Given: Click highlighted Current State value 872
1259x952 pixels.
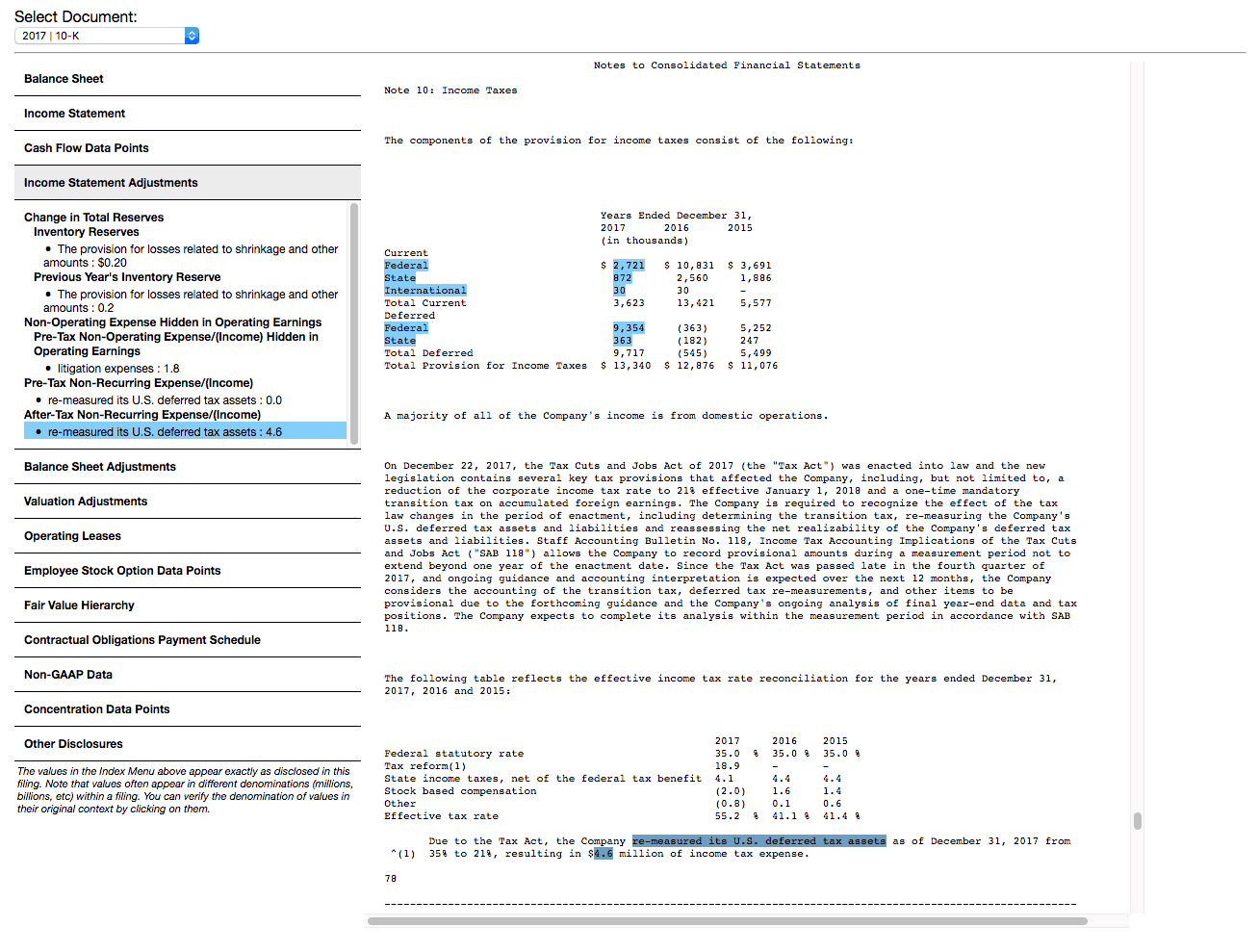Looking at the screenshot, I should [x=623, y=278].
